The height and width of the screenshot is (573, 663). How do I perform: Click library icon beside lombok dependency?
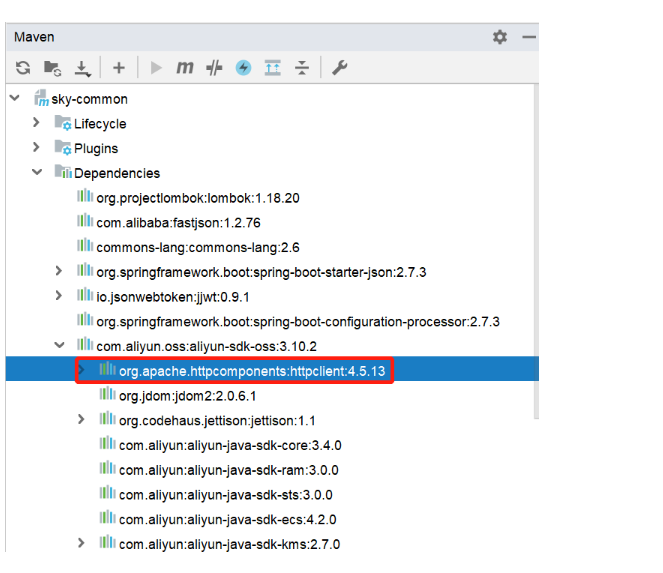pos(85,196)
